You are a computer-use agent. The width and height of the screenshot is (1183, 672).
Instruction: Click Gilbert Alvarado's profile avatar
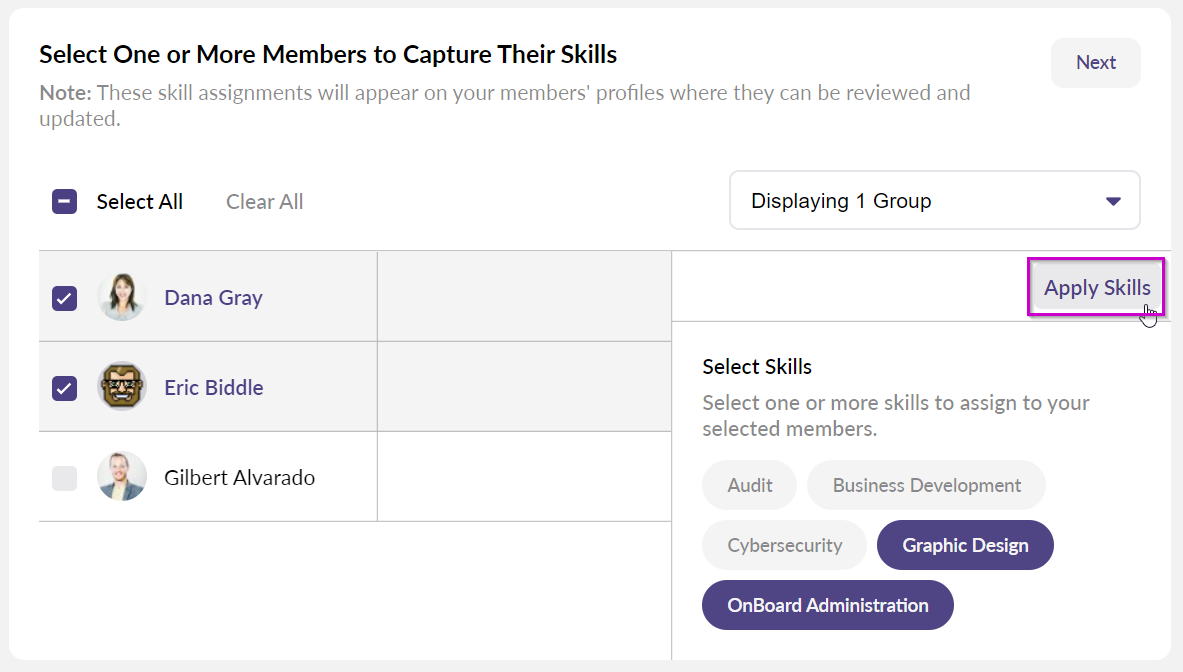click(x=122, y=477)
